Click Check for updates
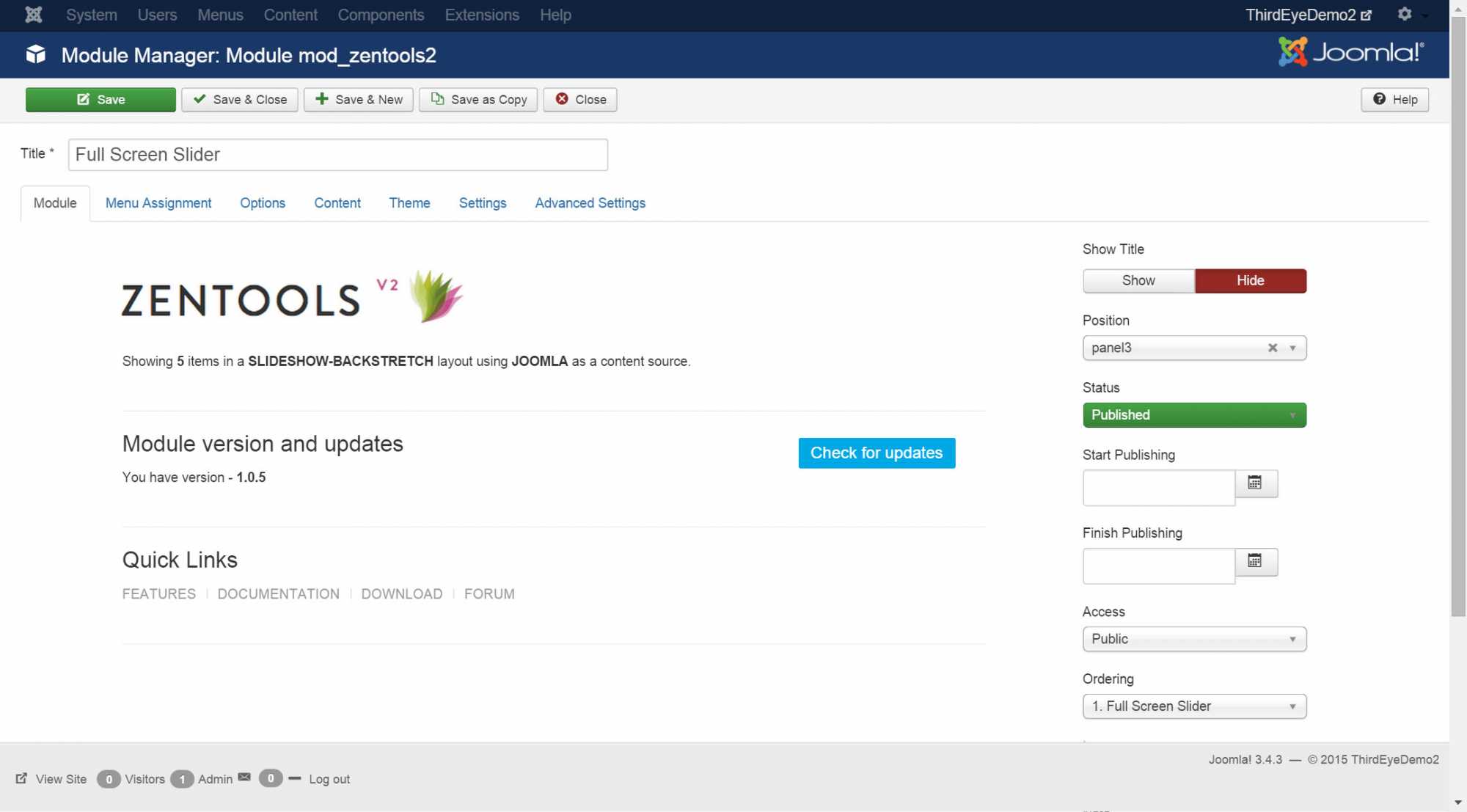1467x812 pixels. (877, 453)
